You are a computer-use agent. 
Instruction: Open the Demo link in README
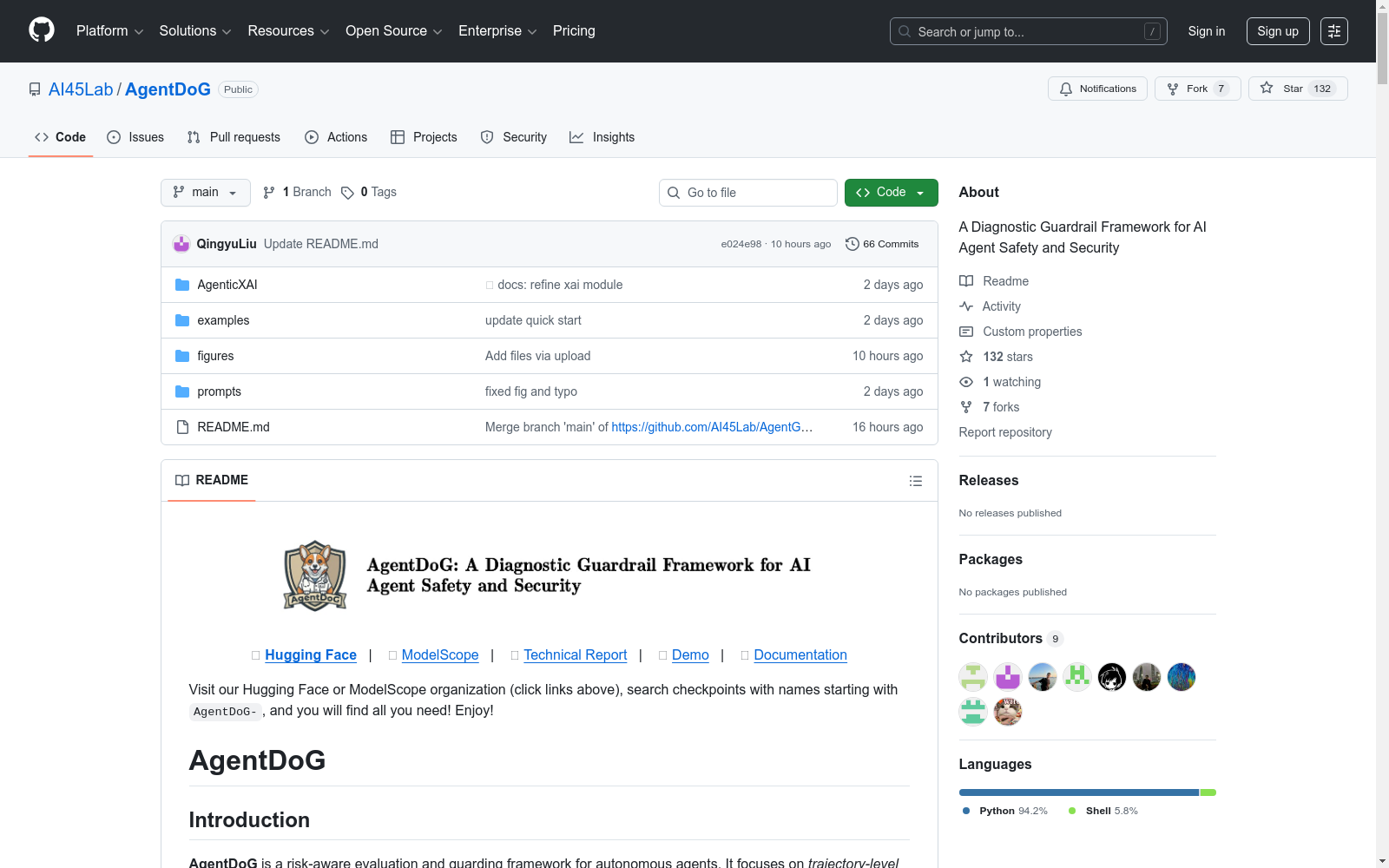point(690,655)
